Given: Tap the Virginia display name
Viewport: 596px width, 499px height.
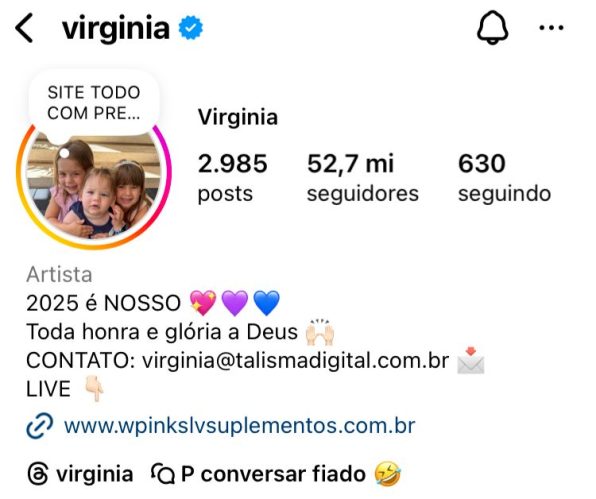Looking at the screenshot, I should coord(238,117).
